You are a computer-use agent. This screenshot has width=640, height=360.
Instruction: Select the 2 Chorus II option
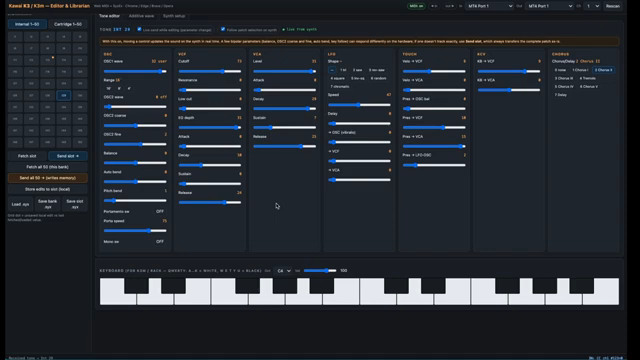[x=603, y=70]
